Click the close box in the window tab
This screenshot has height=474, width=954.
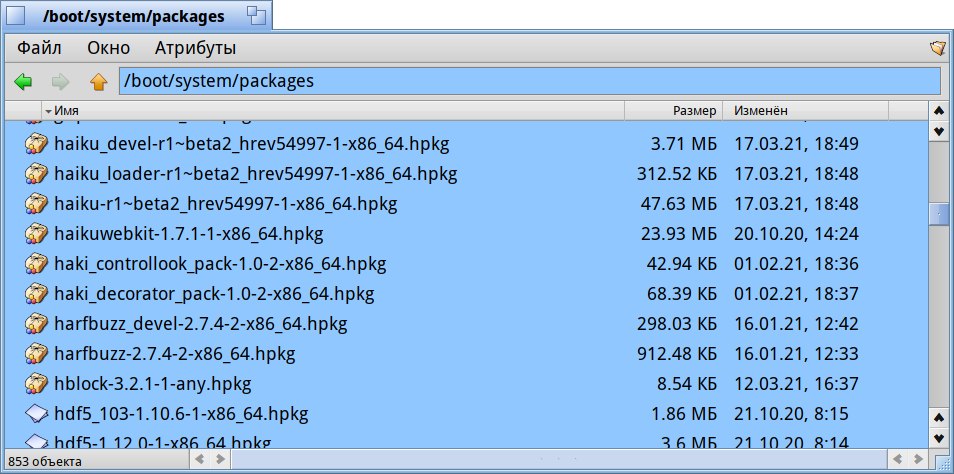(15, 15)
